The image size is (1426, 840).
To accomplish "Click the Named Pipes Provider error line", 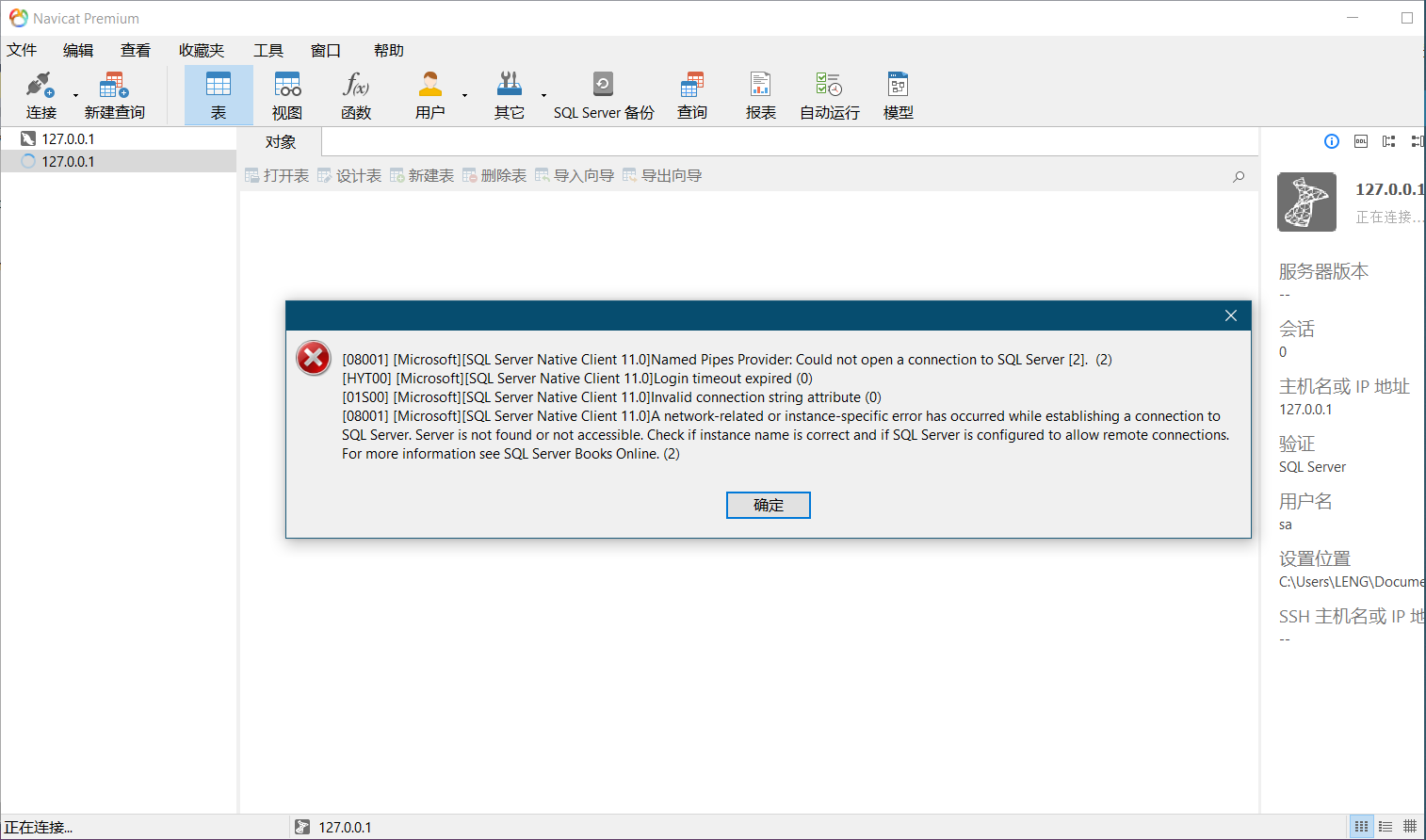I will pyautogui.click(x=727, y=360).
